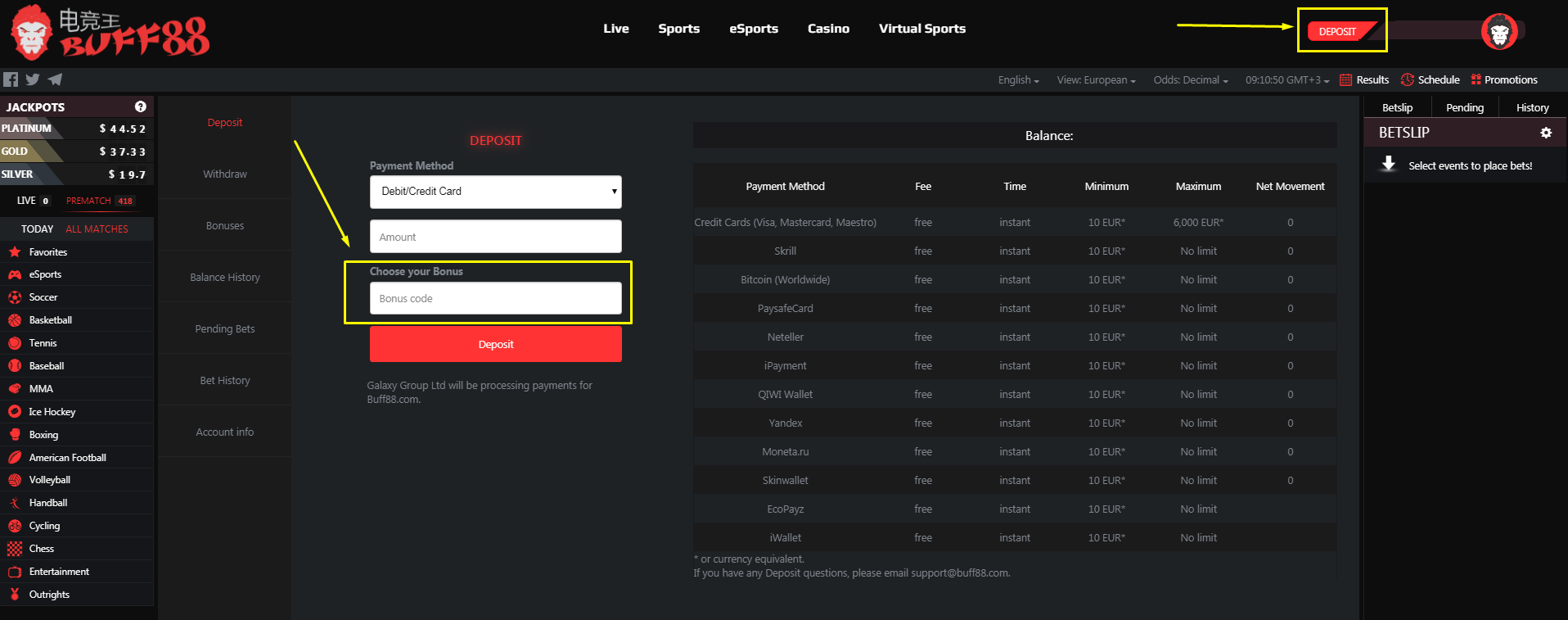Open the Odds: Decimal dropdown

[1190, 80]
